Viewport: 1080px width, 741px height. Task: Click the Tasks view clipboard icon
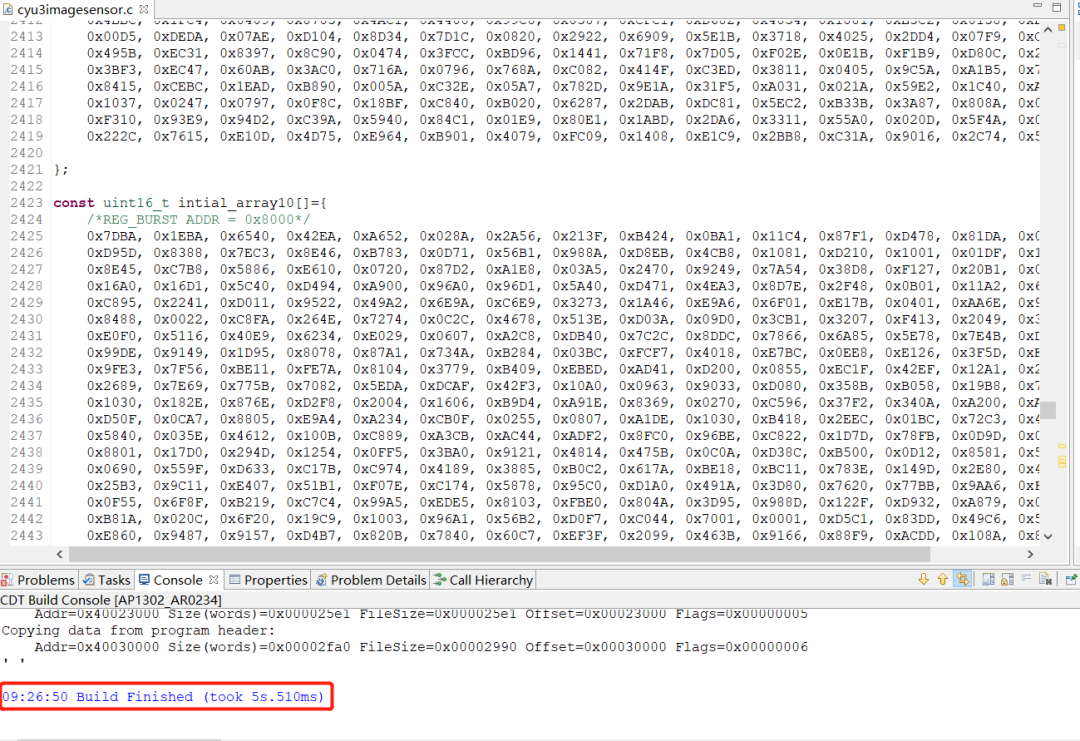click(x=90, y=579)
